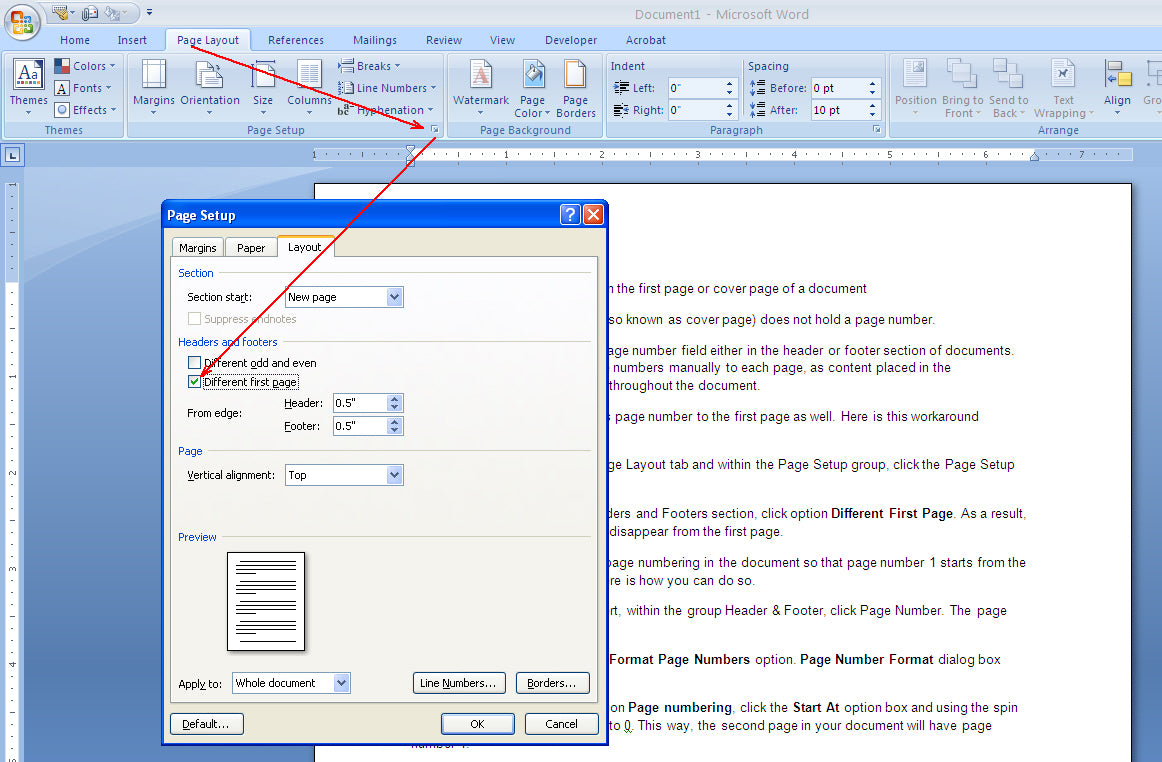
Task: Open Hyphenation settings
Action: pos(389,110)
